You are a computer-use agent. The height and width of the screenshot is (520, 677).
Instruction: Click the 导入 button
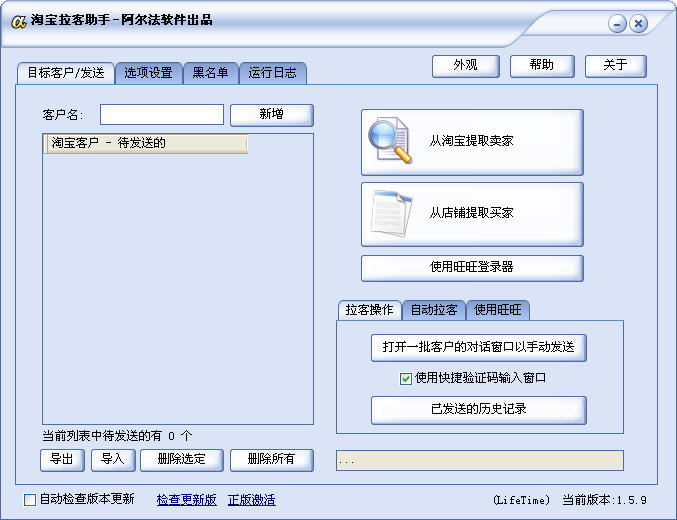tap(113, 460)
